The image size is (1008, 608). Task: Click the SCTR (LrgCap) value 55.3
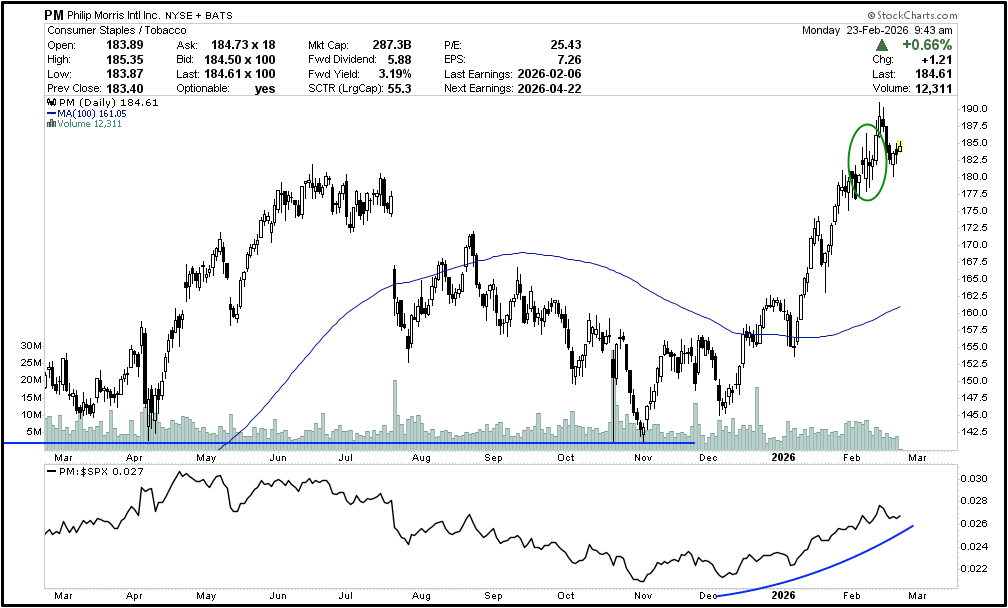pos(400,89)
